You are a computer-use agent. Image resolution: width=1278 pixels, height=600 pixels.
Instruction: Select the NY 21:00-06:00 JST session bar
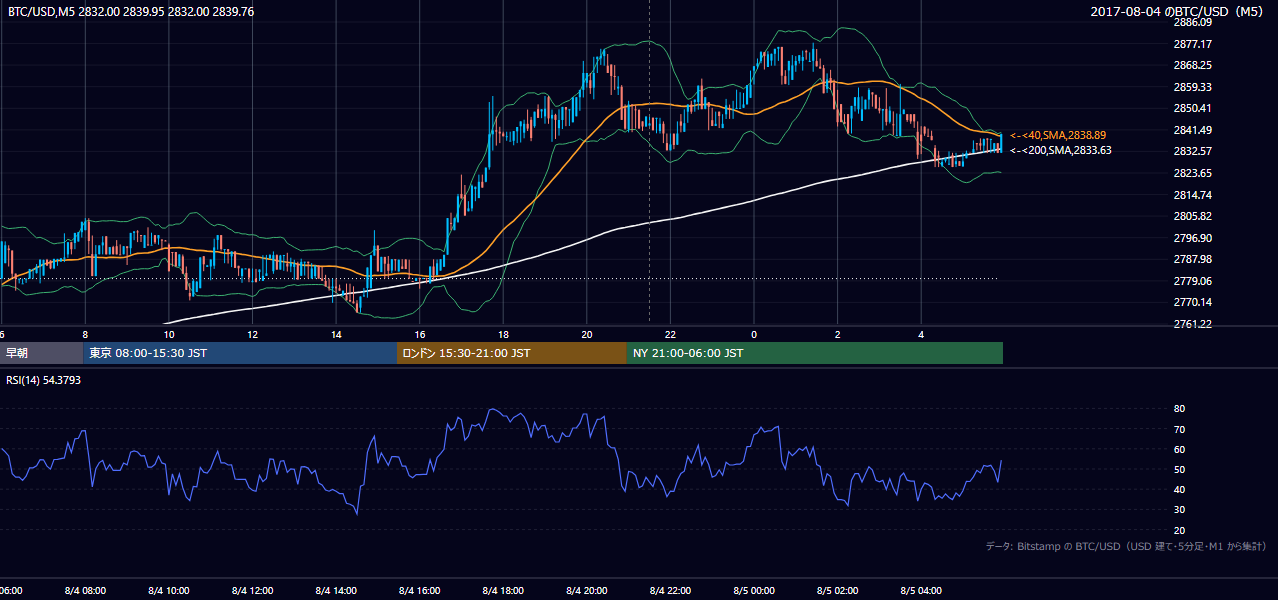815,353
